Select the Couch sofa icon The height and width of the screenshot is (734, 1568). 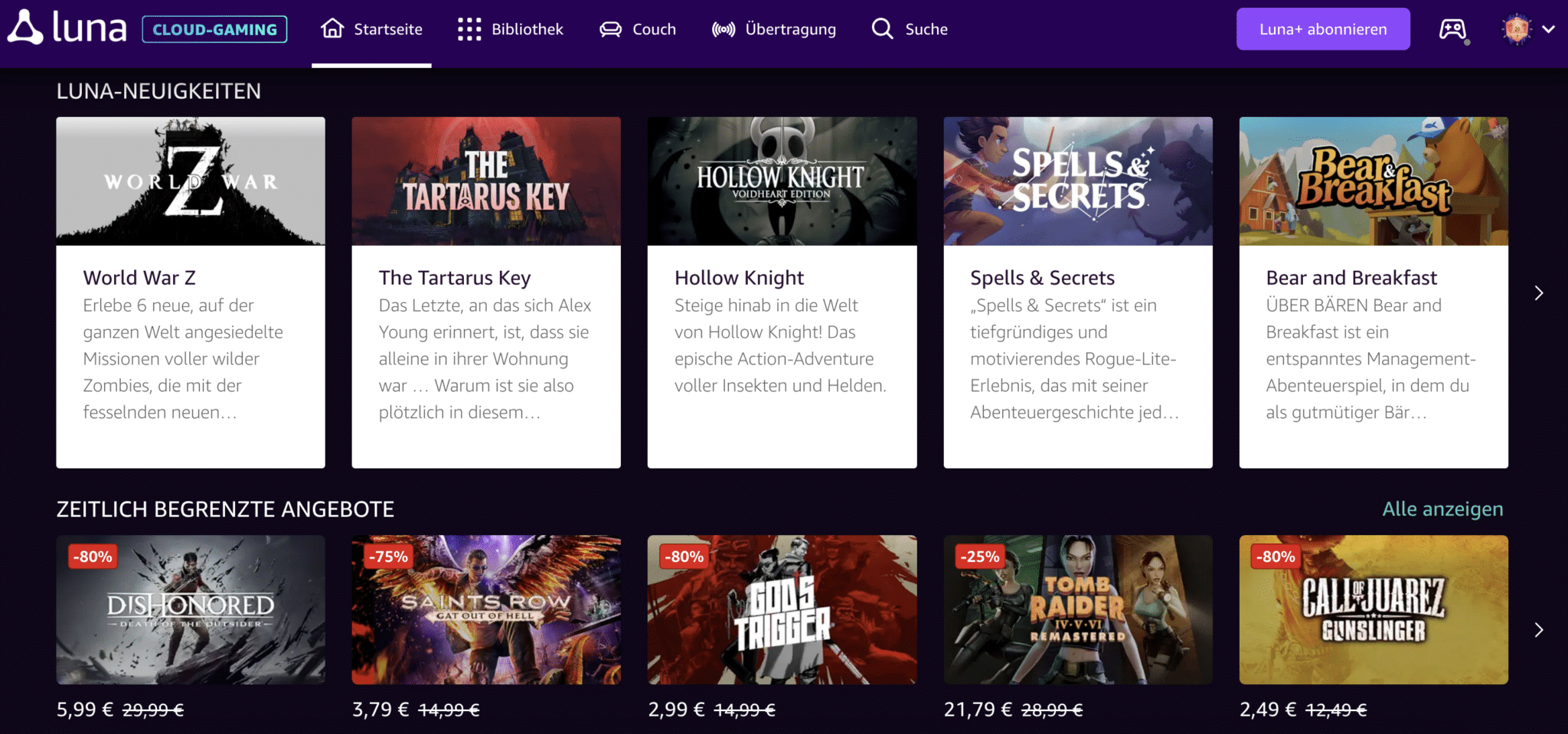(610, 29)
